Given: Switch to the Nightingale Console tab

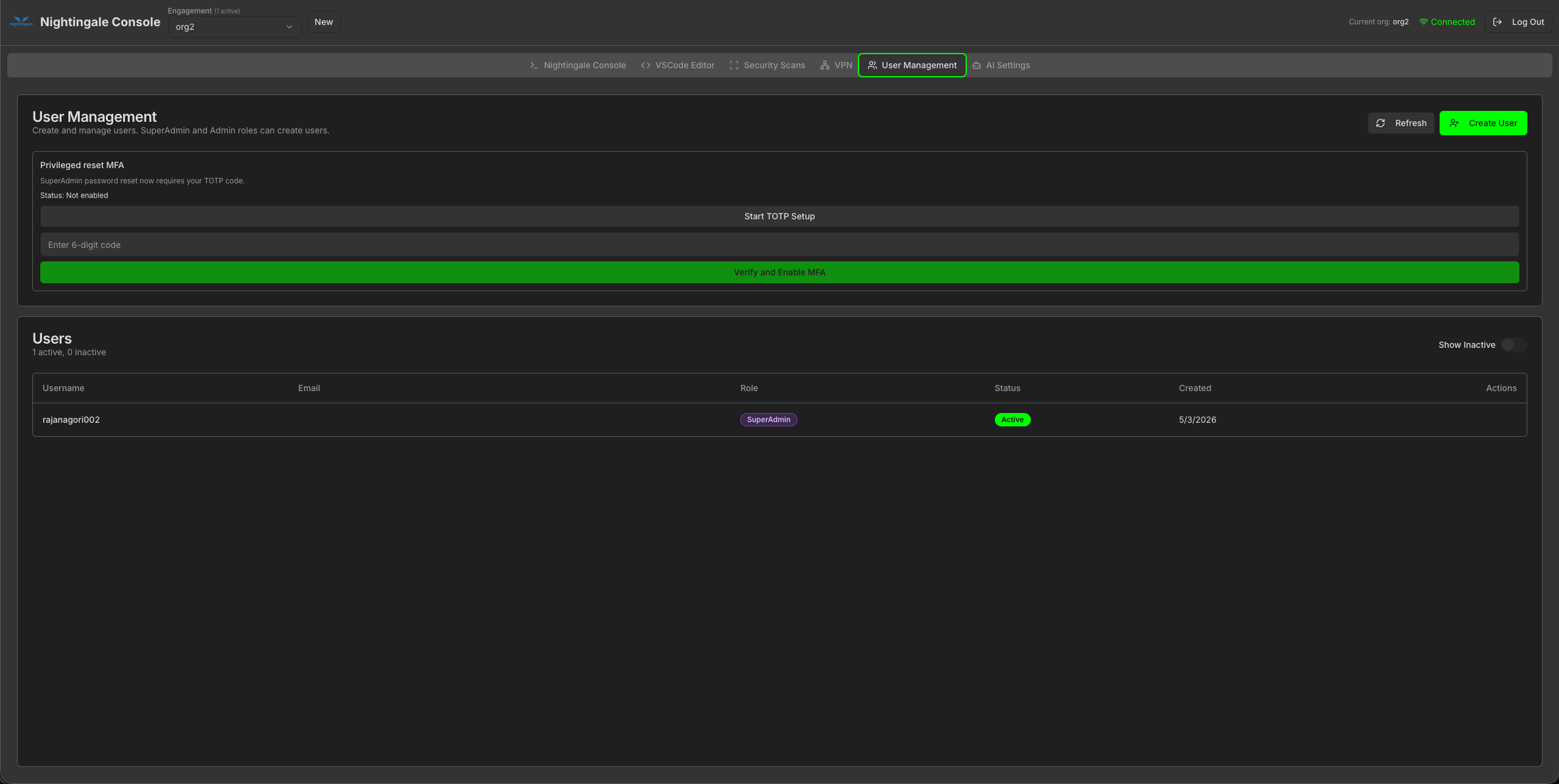Looking at the screenshot, I should (x=578, y=65).
